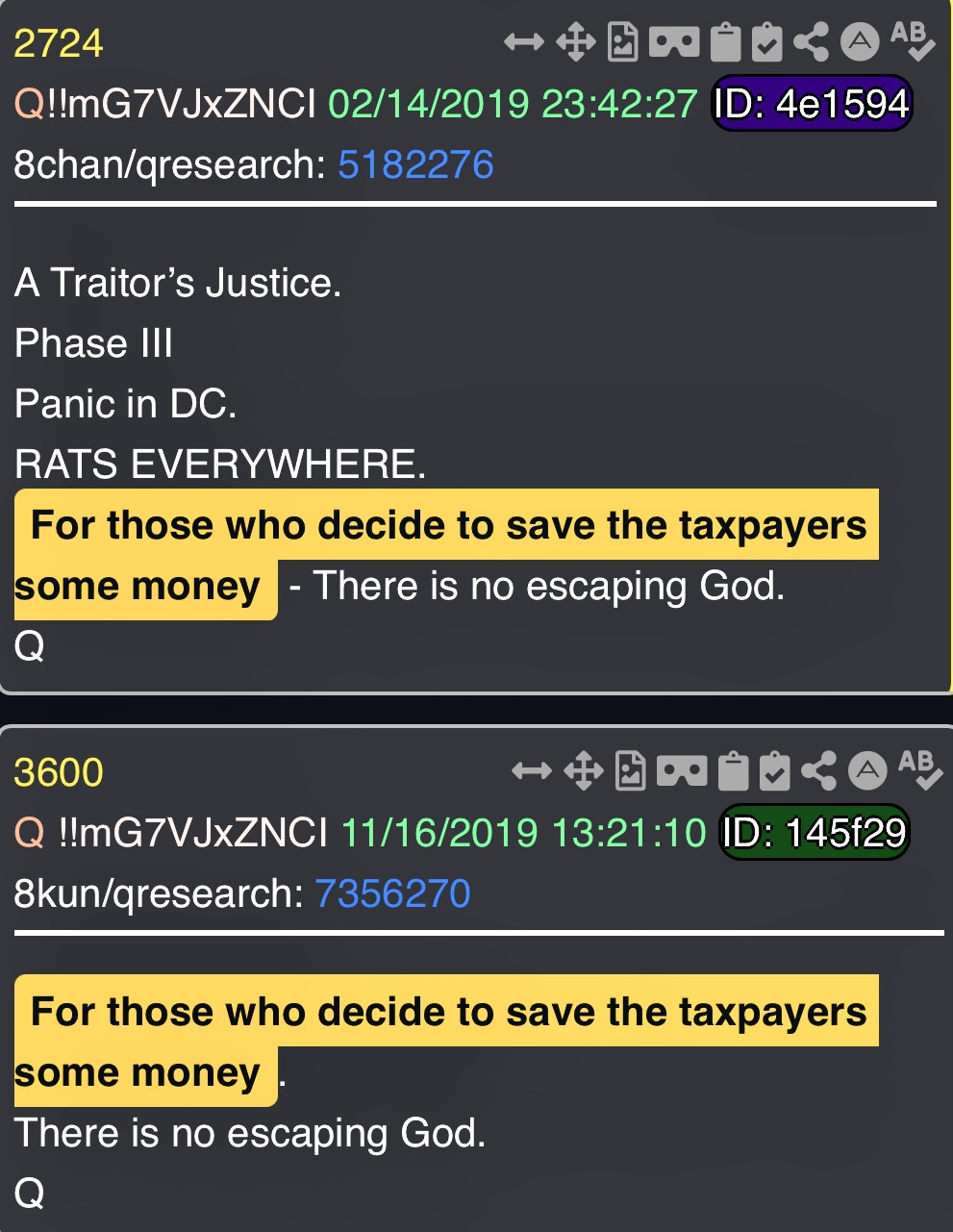Open image file icon on post 2724
The image size is (953, 1232).
623,42
